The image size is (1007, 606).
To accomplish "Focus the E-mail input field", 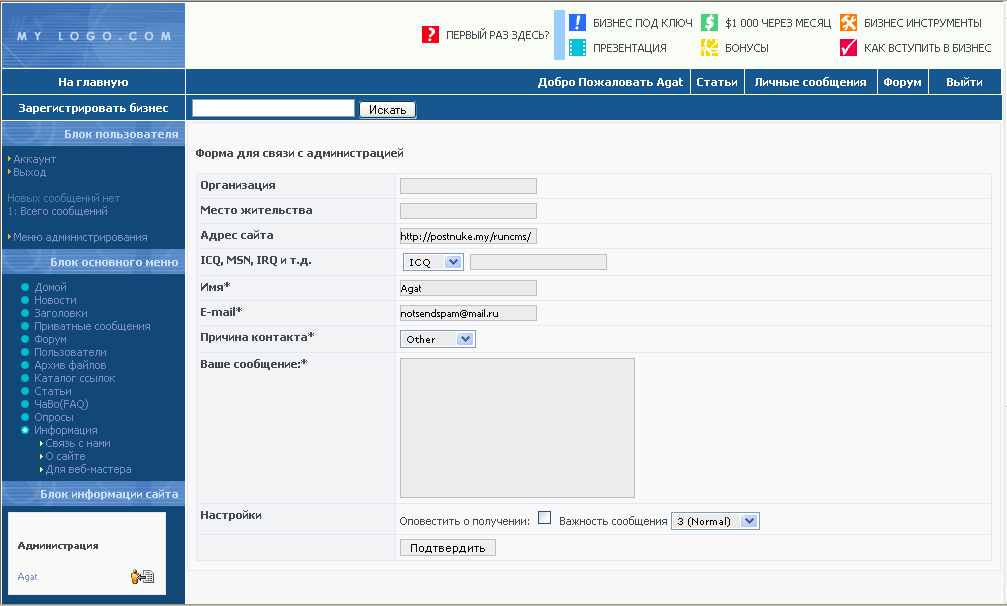I will point(468,313).
